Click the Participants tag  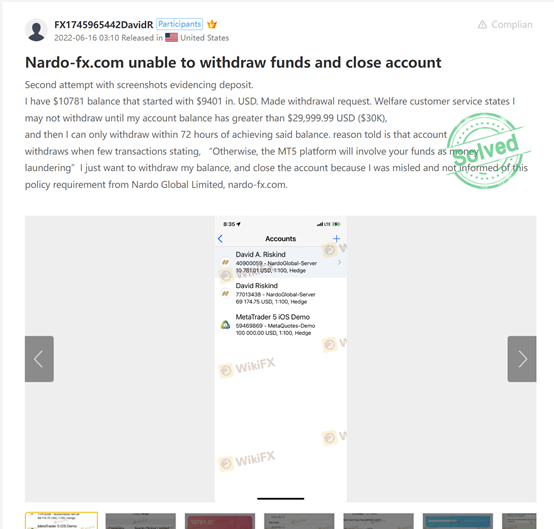[179, 24]
